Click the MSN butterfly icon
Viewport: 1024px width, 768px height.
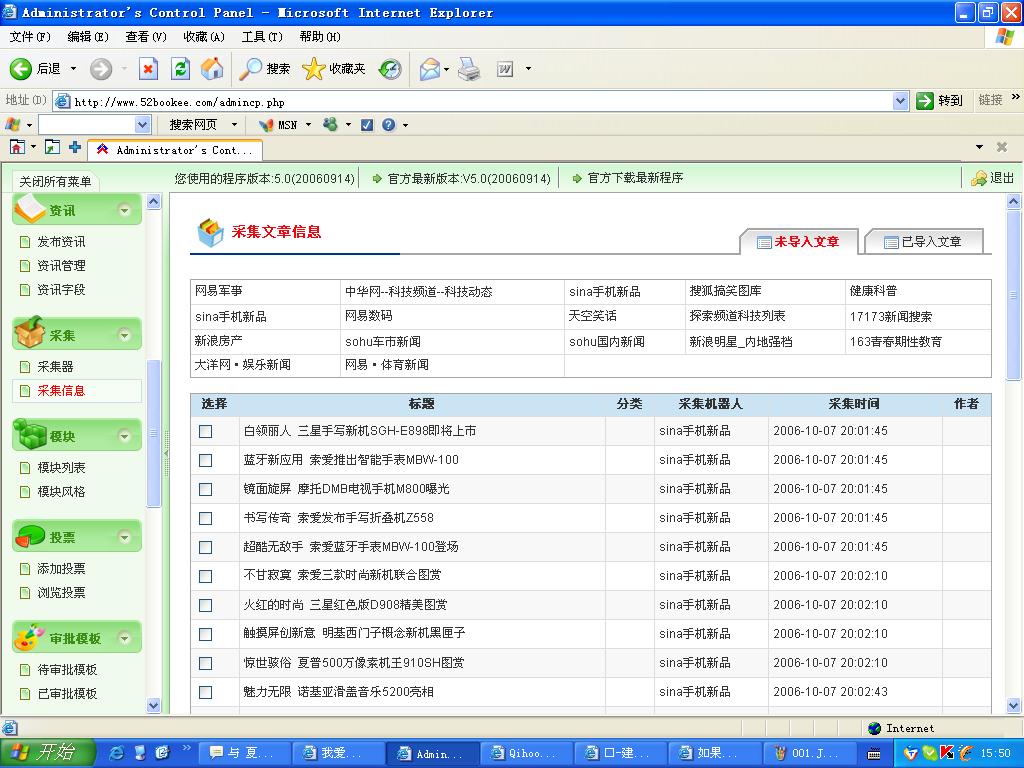[266, 125]
